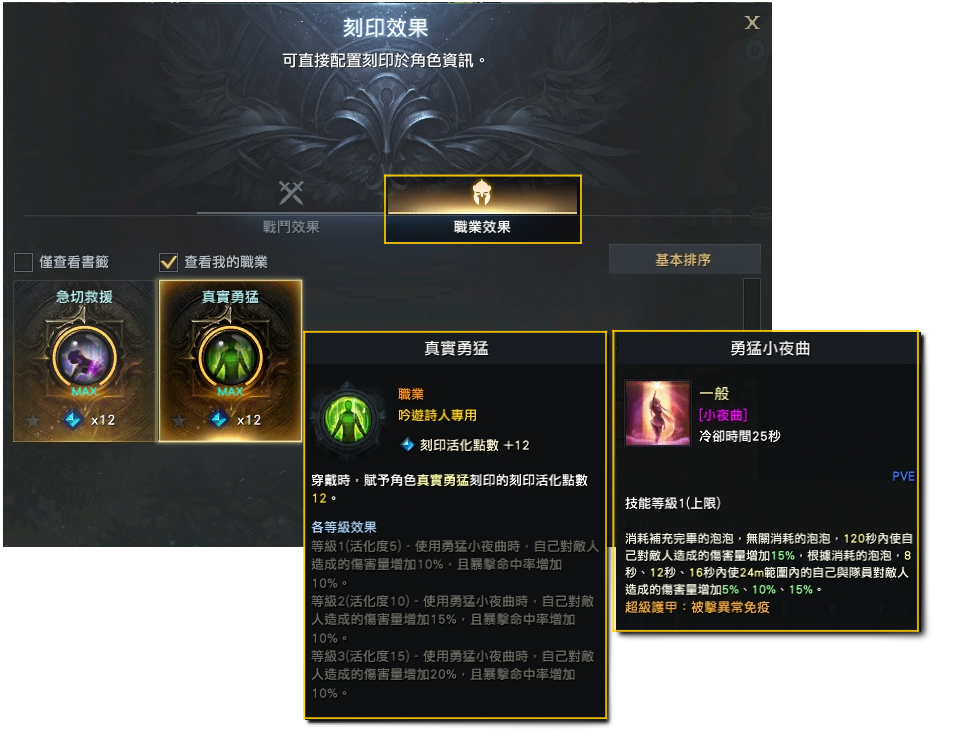Screen dimensions: 962x745
Task: Uncheck the 查看我的職業 checkbox
Action: coord(168,262)
